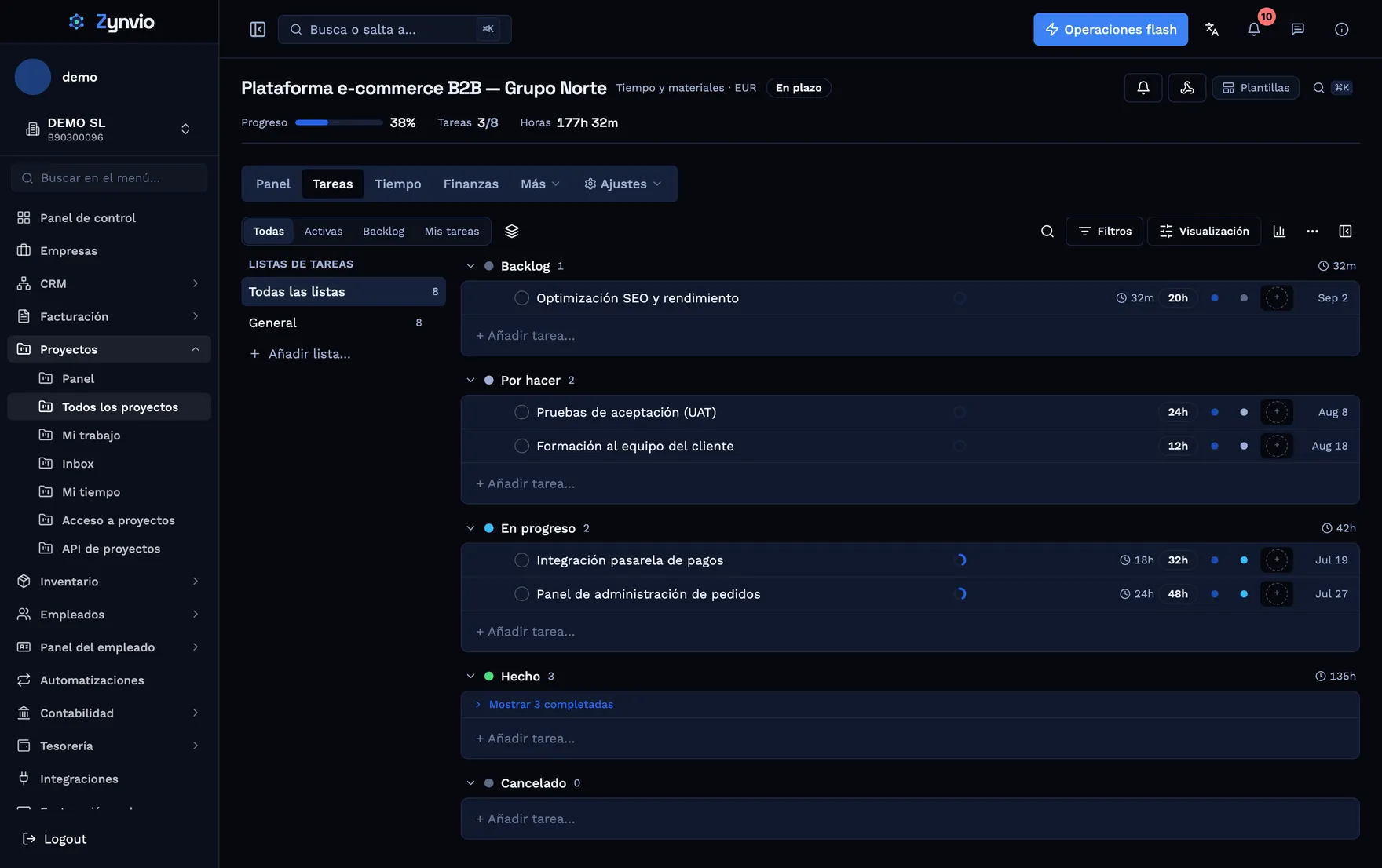Collapse the Por hacer group
The height and width of the screenshot is (868, 1382).
(470, 381)
